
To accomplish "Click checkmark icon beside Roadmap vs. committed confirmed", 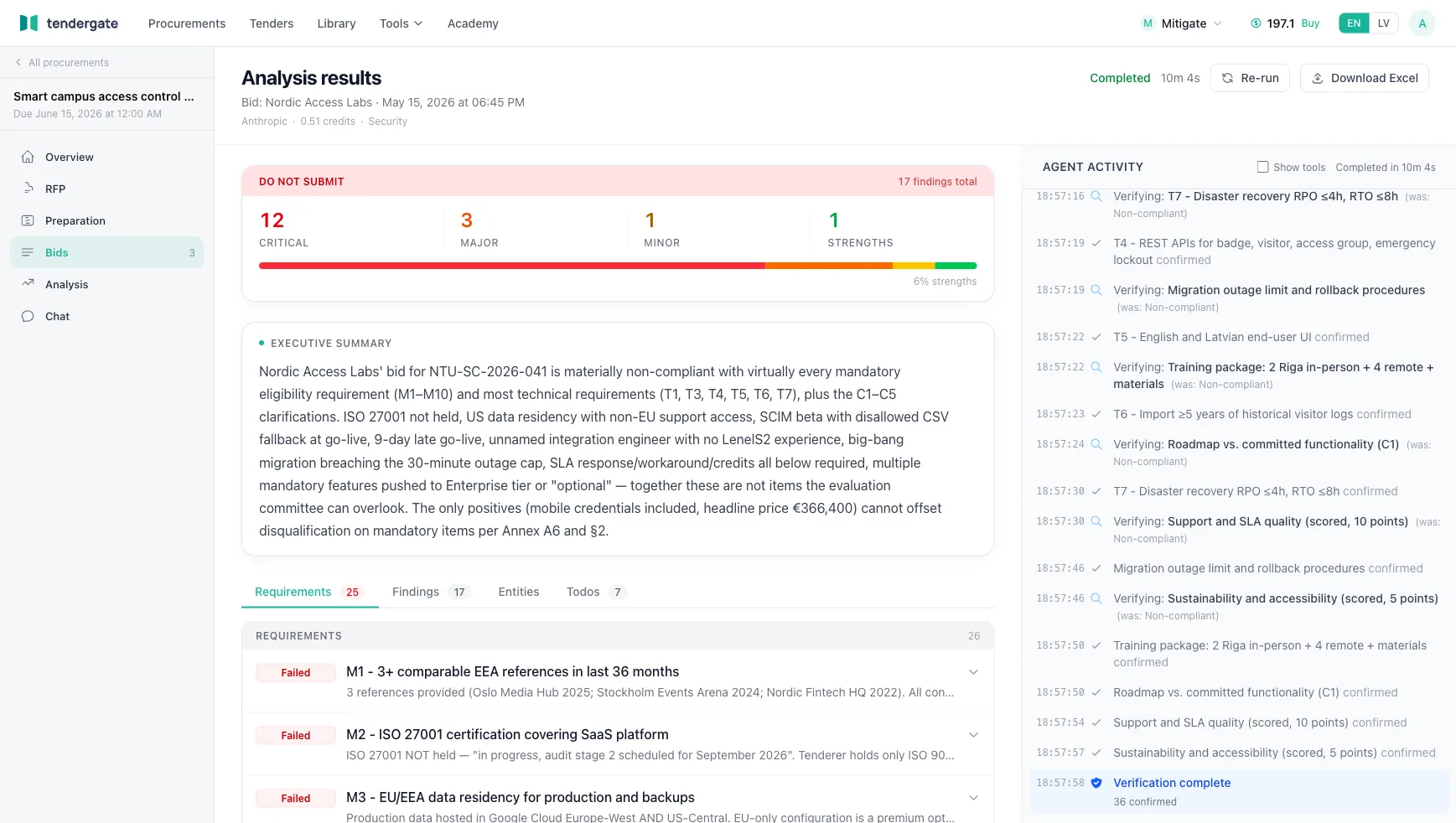I will tap(1096, 692).
